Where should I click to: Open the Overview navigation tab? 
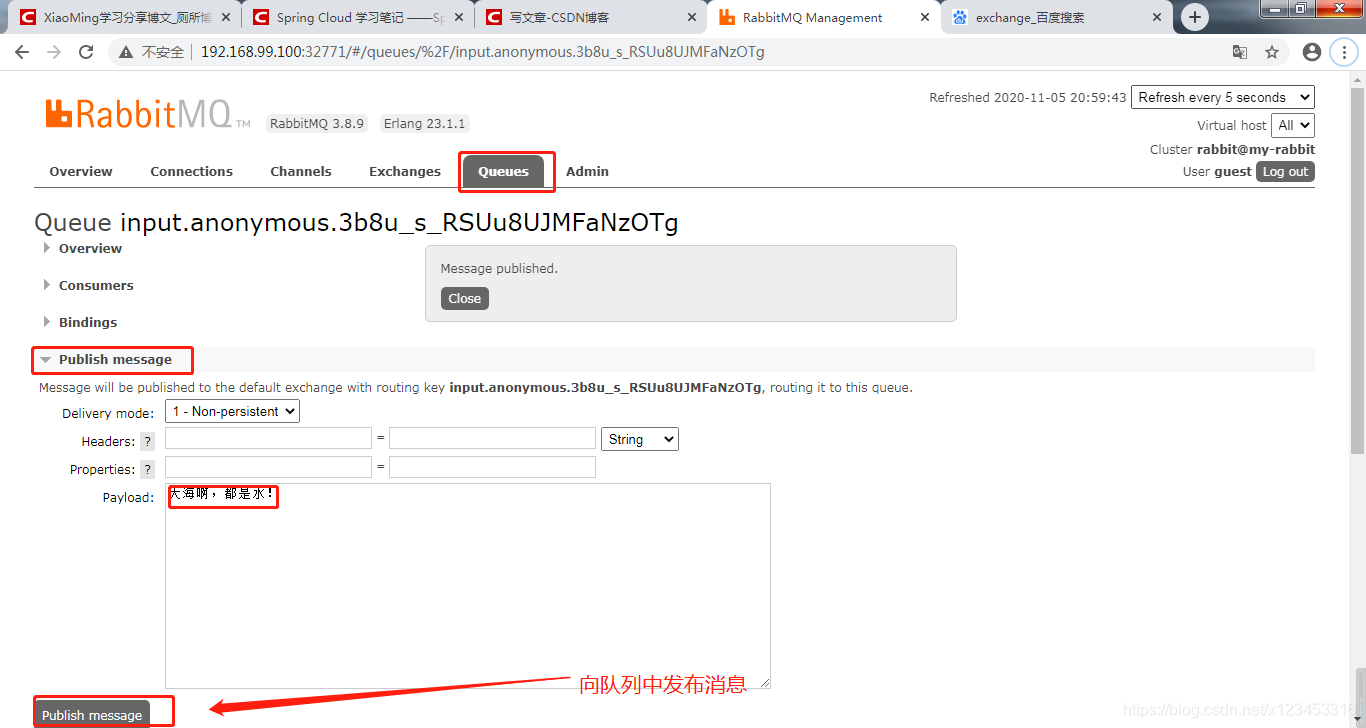pyautogui.click(x=81, y=171)
